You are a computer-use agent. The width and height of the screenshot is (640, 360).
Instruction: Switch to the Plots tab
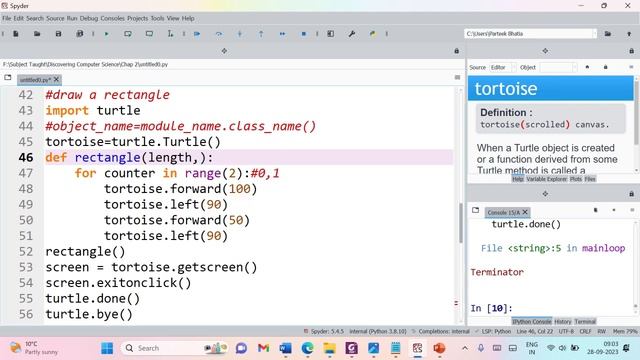coord(576,179)
